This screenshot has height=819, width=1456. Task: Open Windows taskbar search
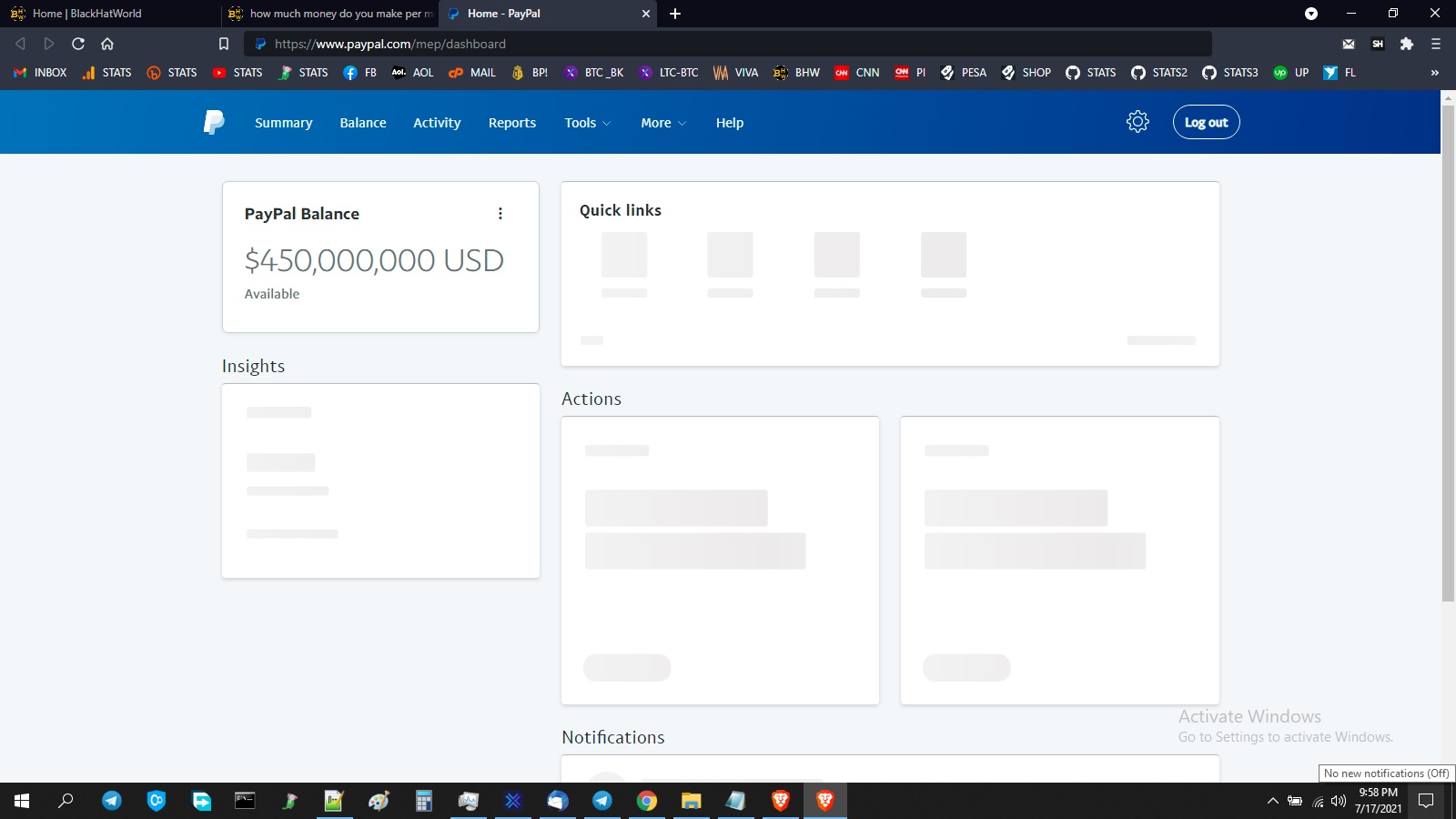click(66, 801)
